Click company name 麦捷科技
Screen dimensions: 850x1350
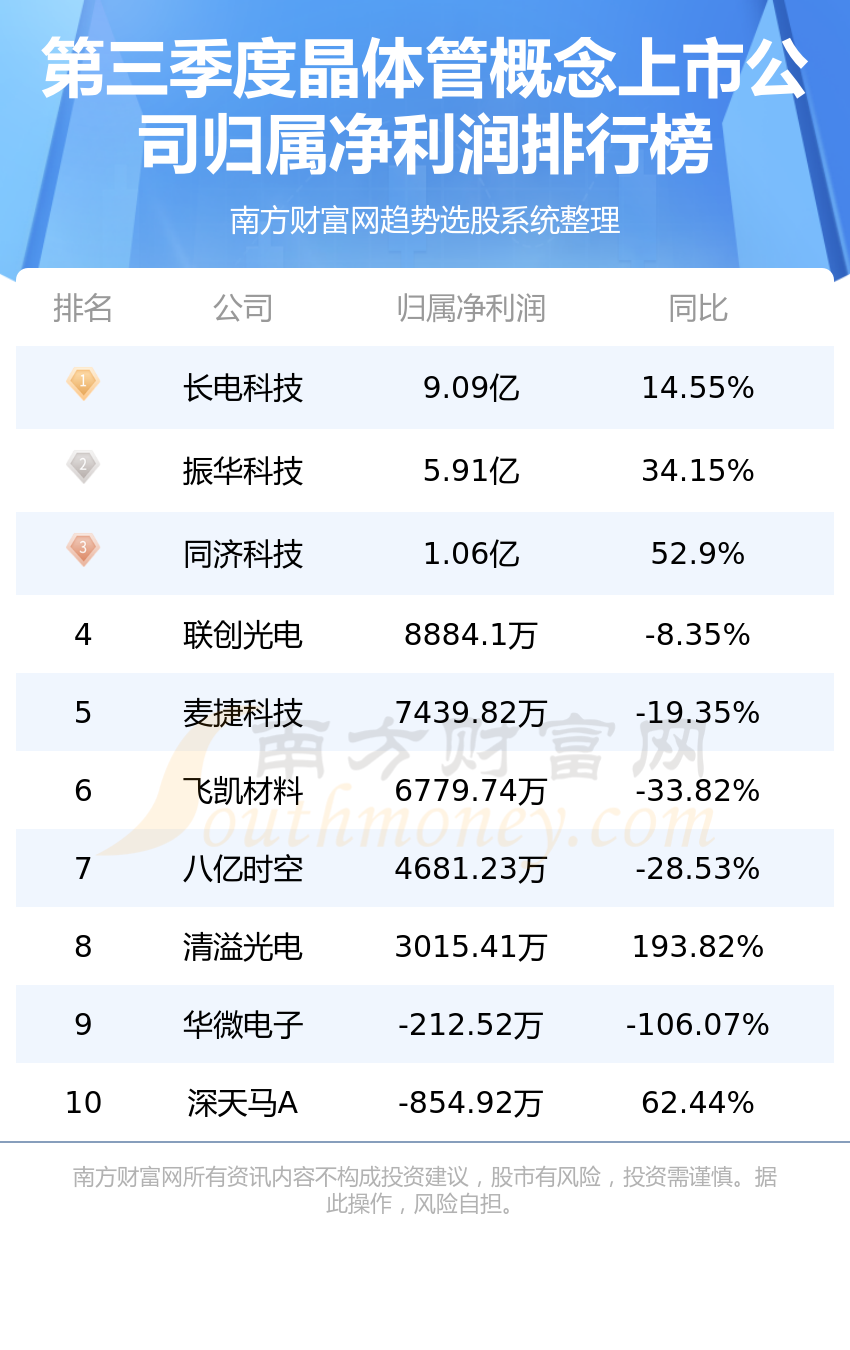tap(243, 713)
